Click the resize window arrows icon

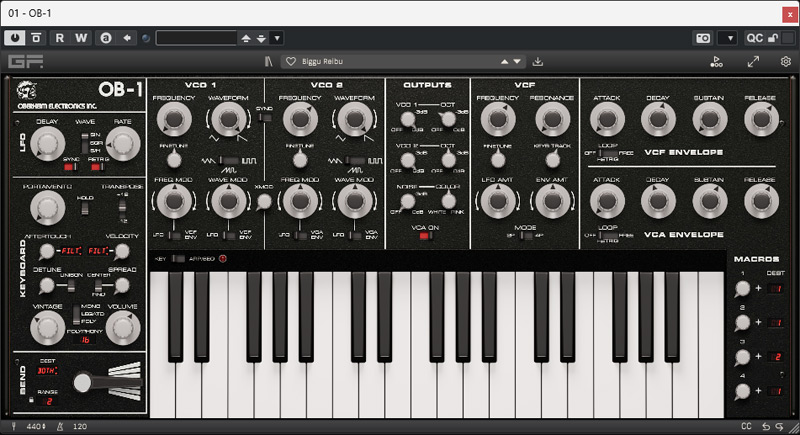(752, 62)
